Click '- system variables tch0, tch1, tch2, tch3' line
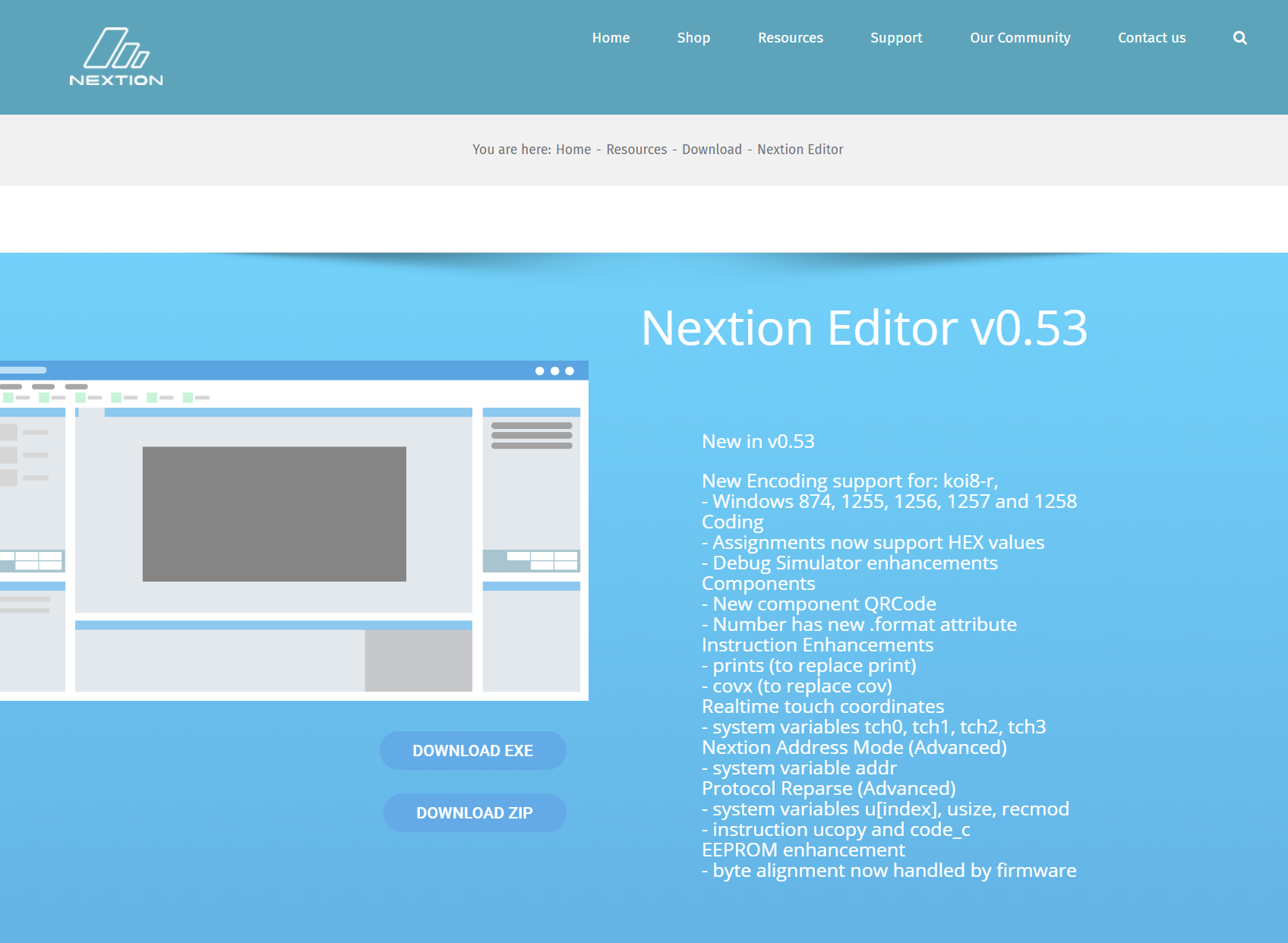The width and height of the screenshot is (1288, 943). tap(874, 727)
